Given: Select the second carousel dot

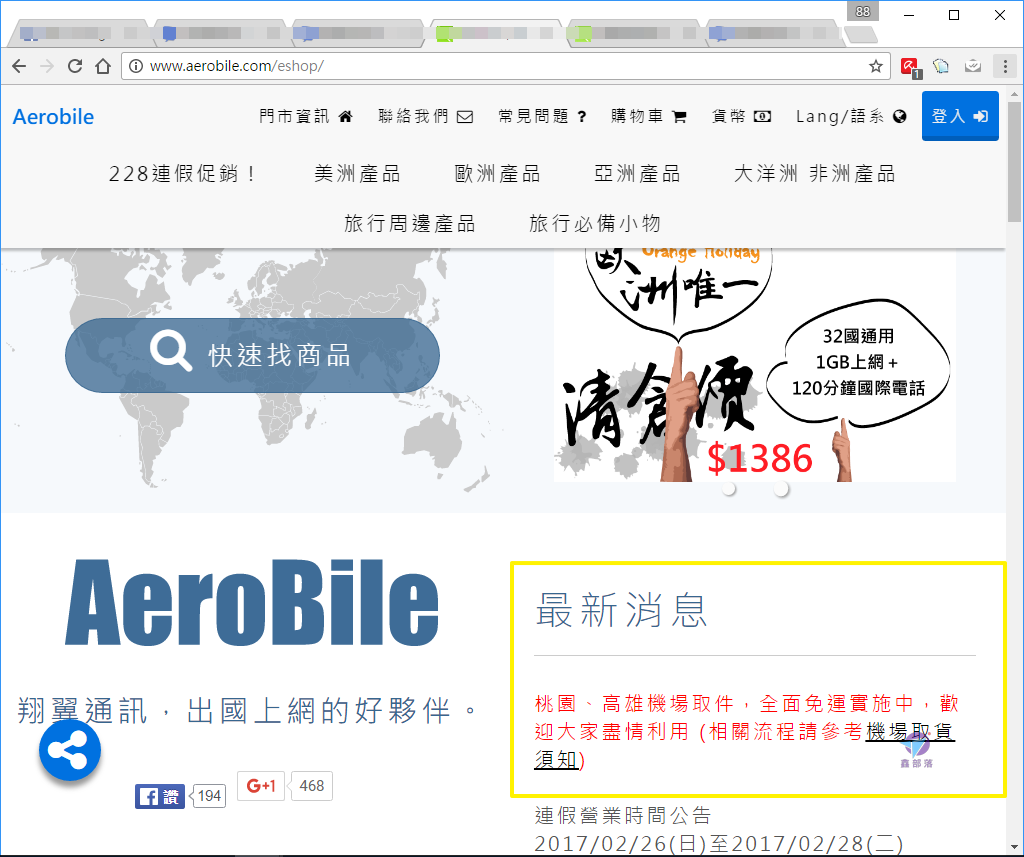Looking at the screenshot, I should pos(781,489).
